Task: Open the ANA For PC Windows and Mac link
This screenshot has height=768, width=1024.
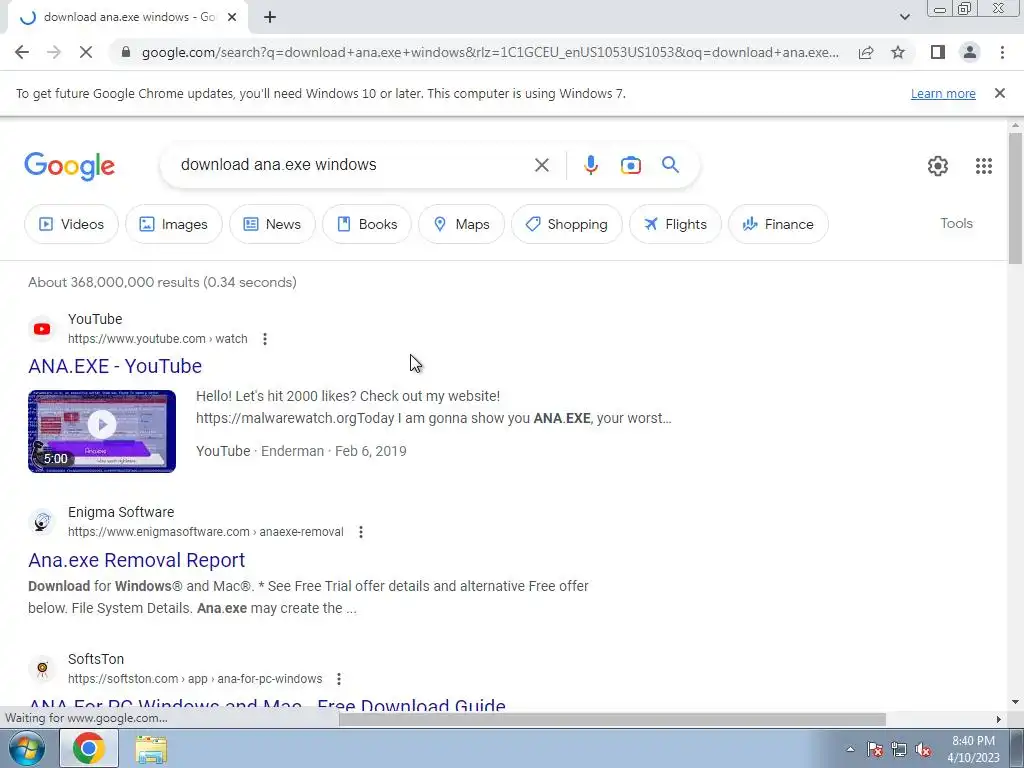Action: (x=267, y=705)
